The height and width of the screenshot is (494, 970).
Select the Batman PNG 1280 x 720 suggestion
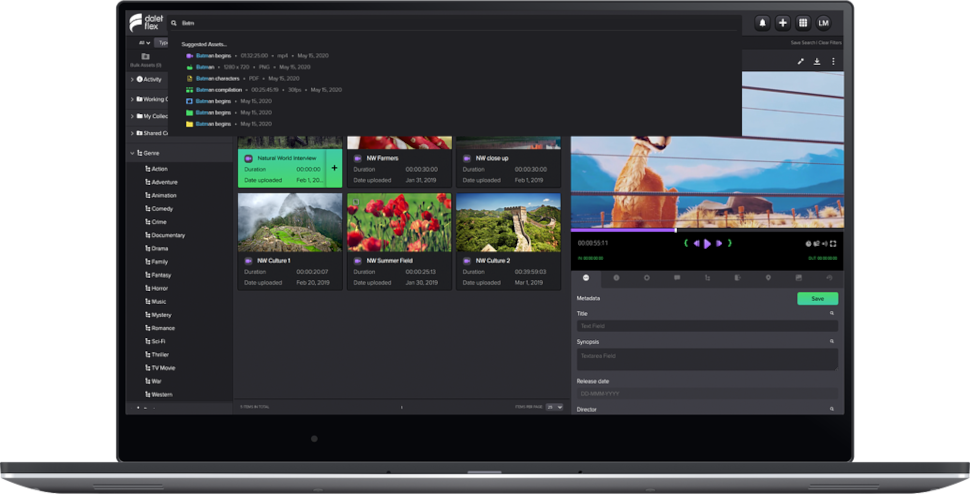tap(248, 67)
